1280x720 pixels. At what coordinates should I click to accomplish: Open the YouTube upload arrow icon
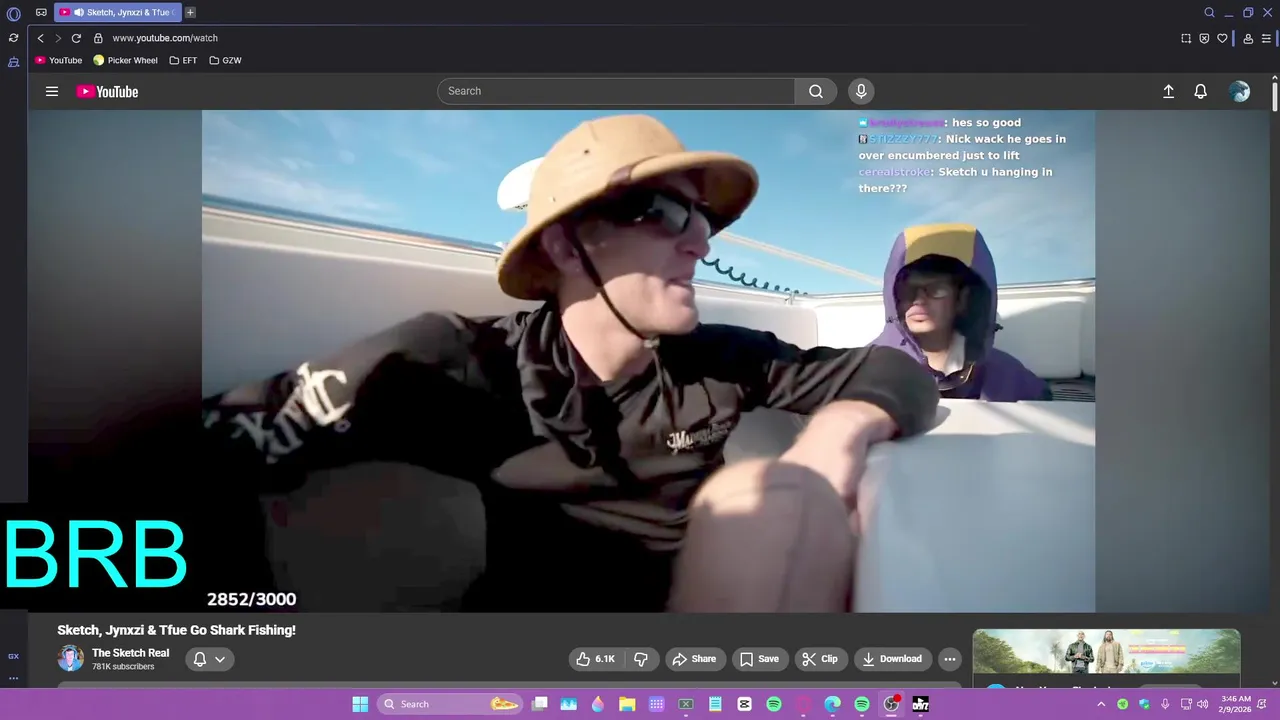(x=1168, y=91)
